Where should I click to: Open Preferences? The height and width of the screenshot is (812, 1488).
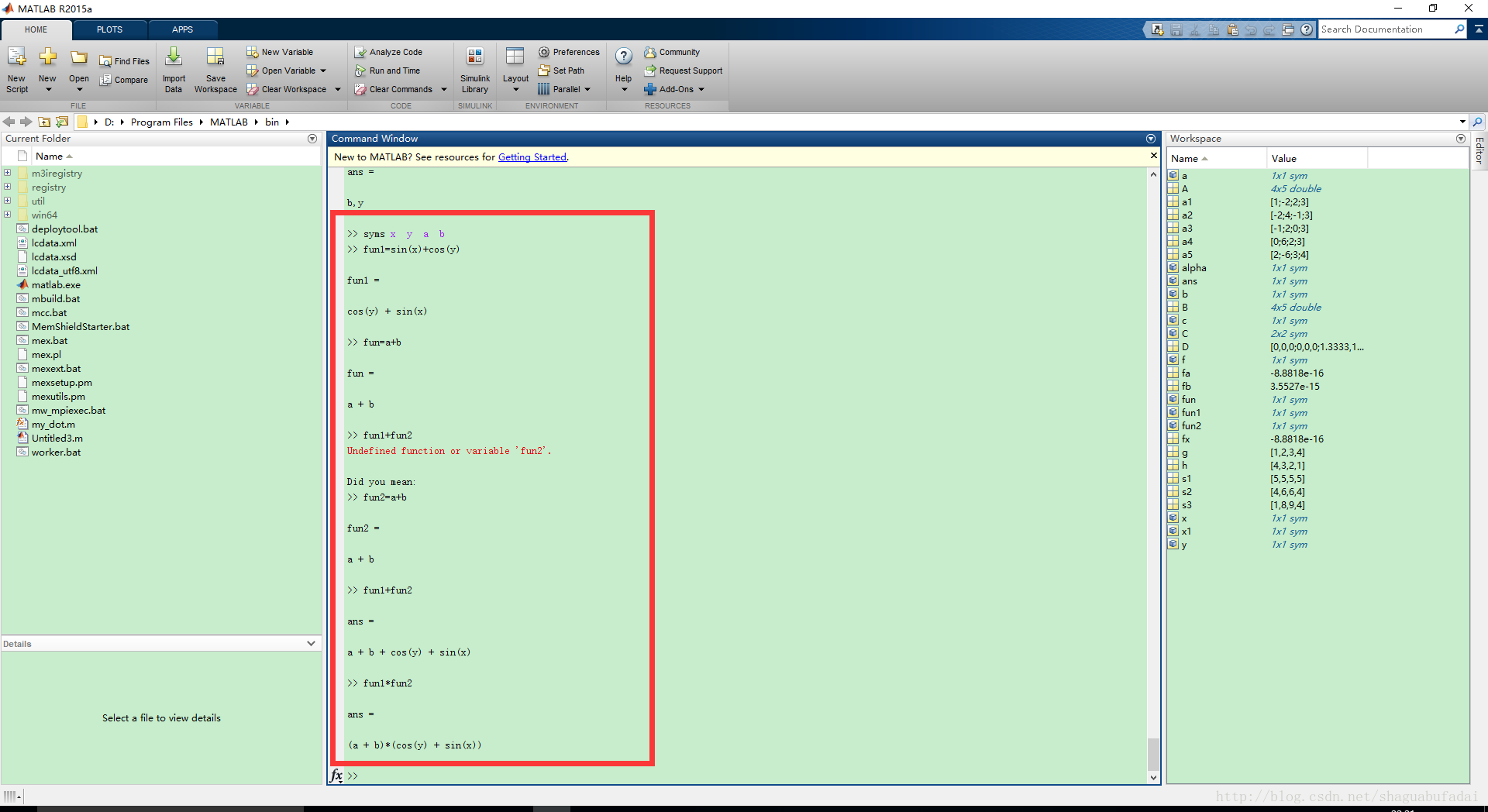(569, 52)
